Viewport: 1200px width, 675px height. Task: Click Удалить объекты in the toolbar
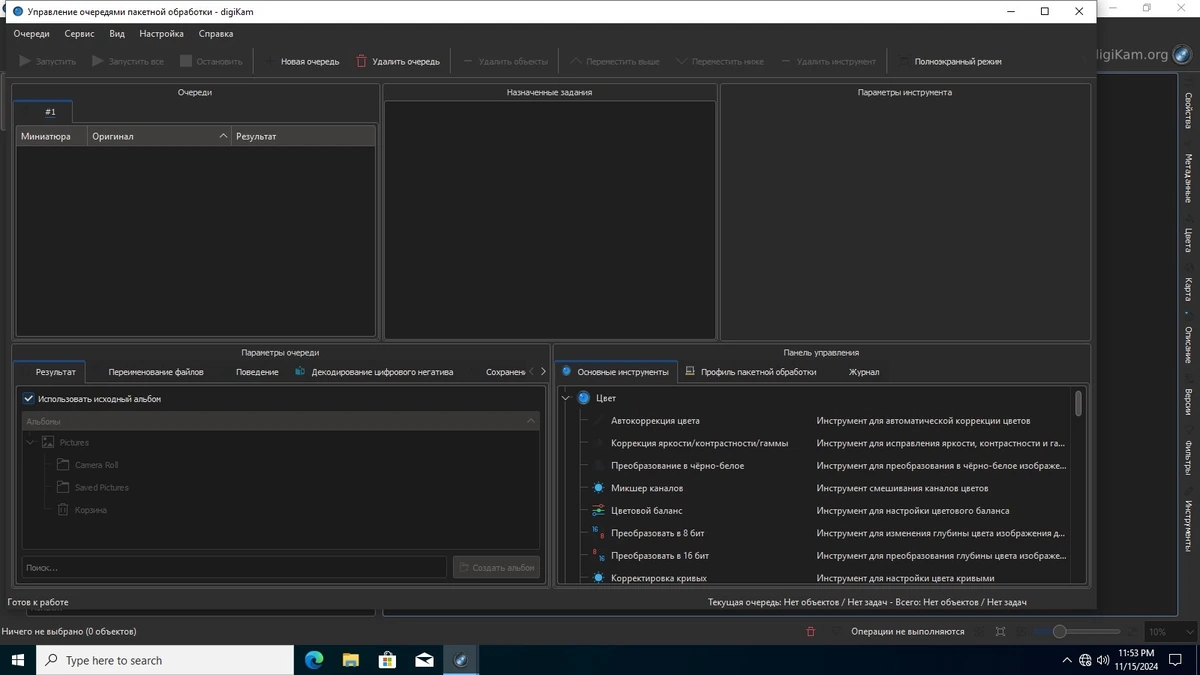point(505,61)
